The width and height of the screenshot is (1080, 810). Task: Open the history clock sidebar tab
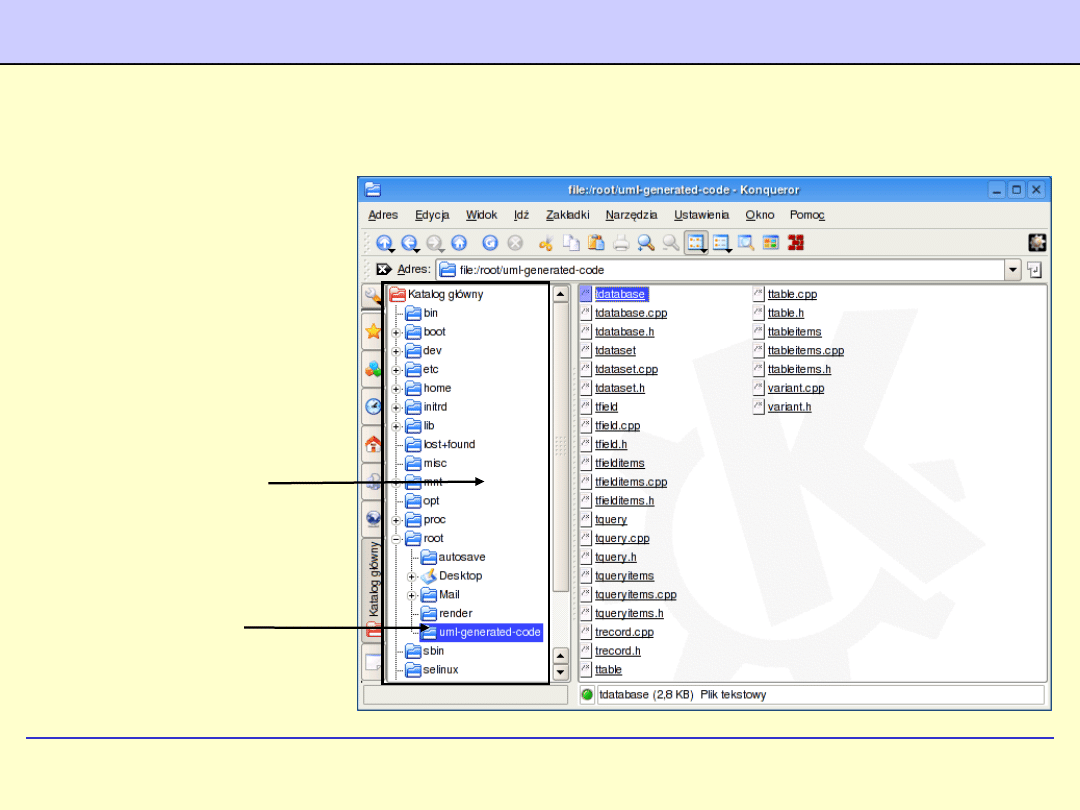pyautogui.click(x=372, y=406)
